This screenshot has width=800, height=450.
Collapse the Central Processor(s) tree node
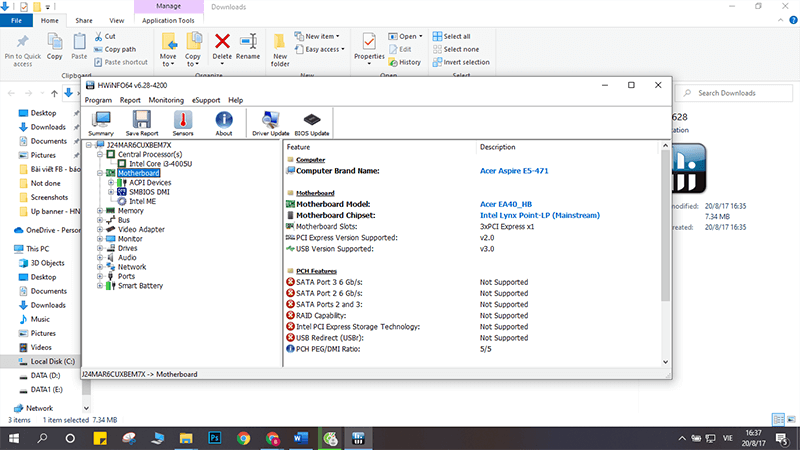pyautogui.click(x=100, y=154)
